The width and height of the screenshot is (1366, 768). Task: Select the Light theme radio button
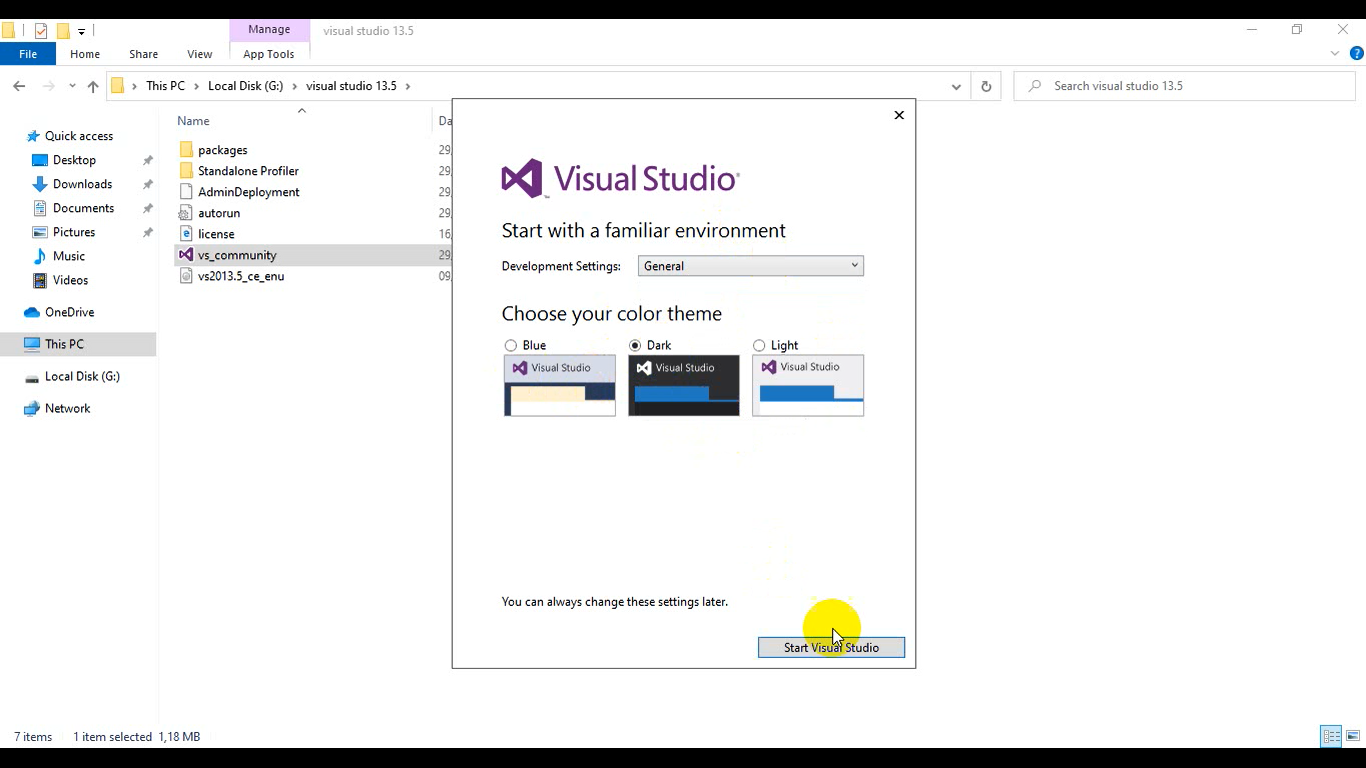point(759,345)
